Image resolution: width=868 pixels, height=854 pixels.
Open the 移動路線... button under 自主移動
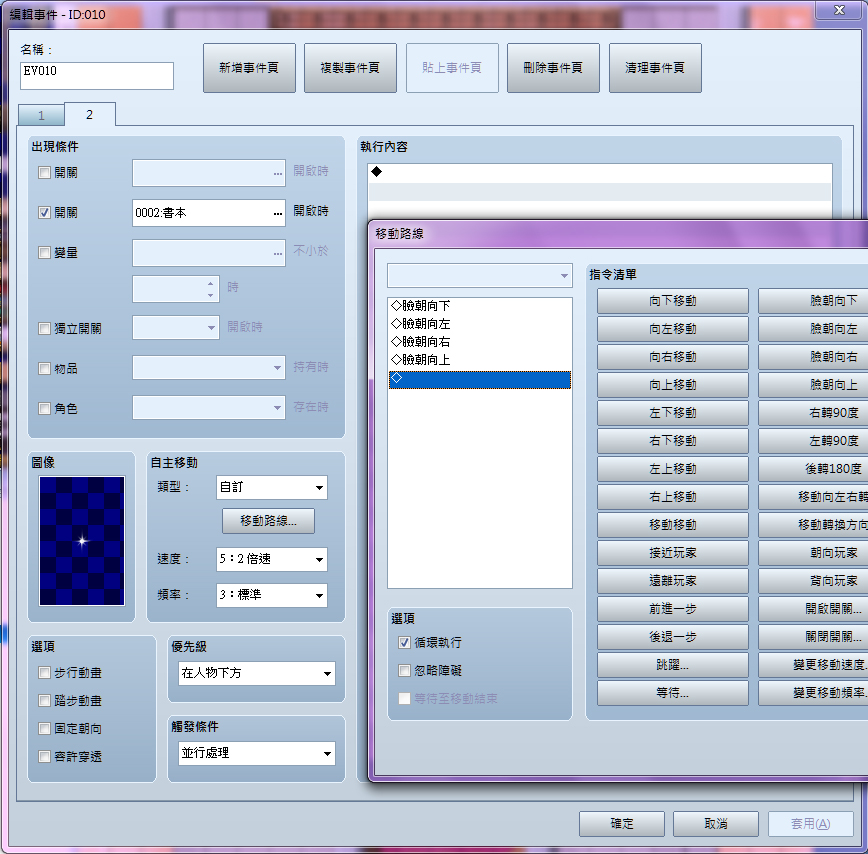pyautogui.click(x=268, y=521)
